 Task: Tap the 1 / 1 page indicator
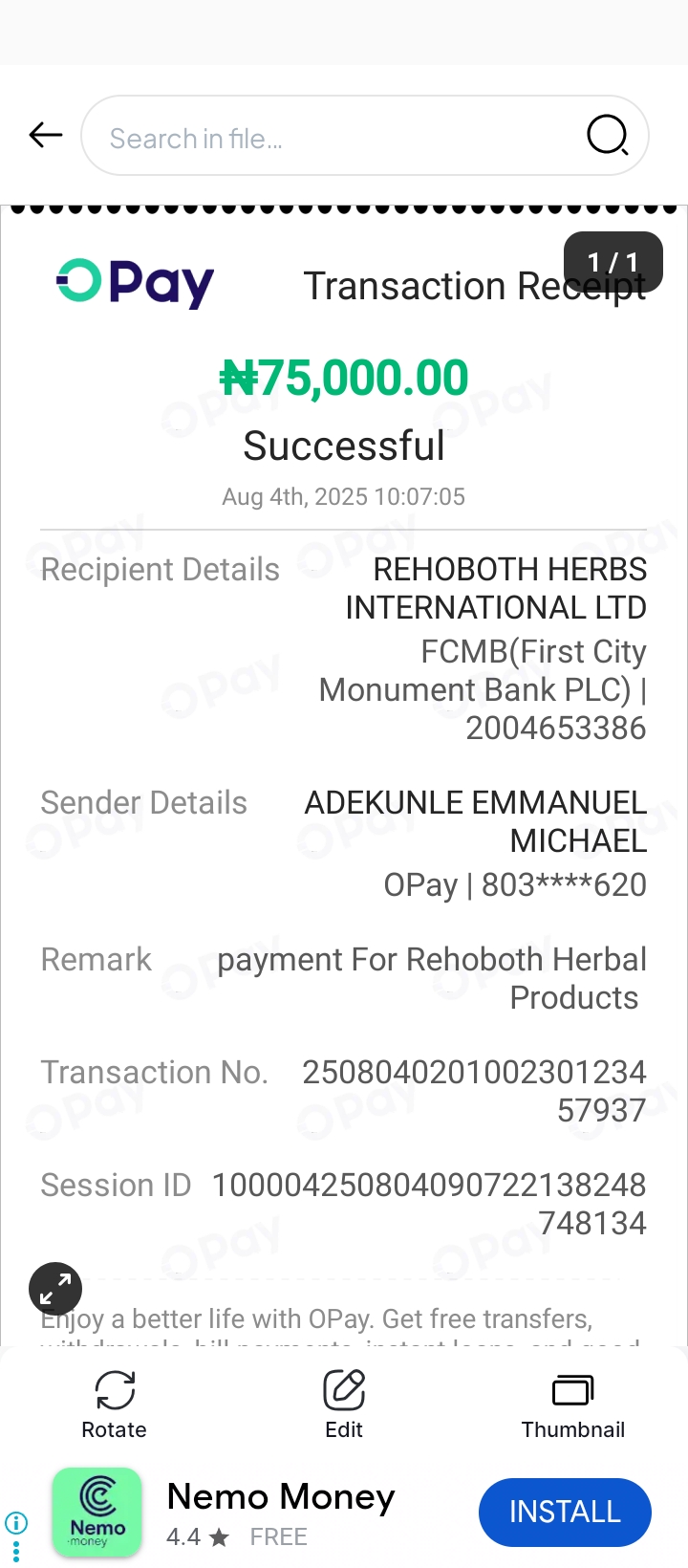pos(613,261)
